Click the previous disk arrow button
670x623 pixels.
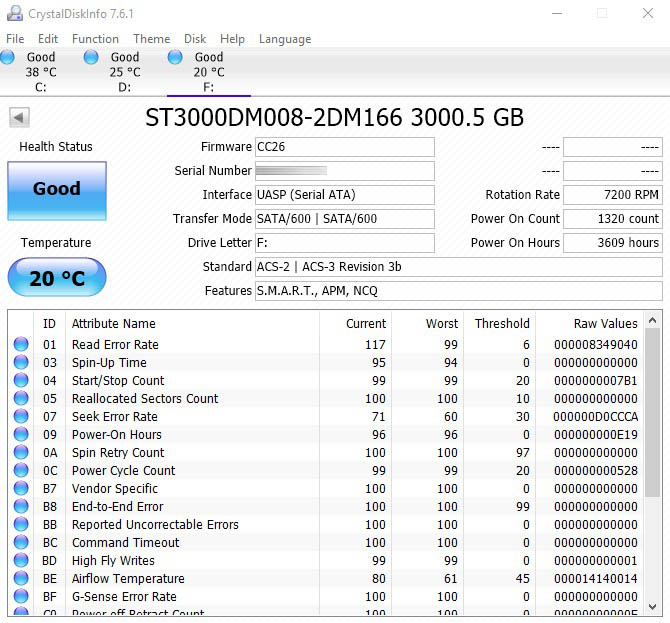[x=19, y=117]
